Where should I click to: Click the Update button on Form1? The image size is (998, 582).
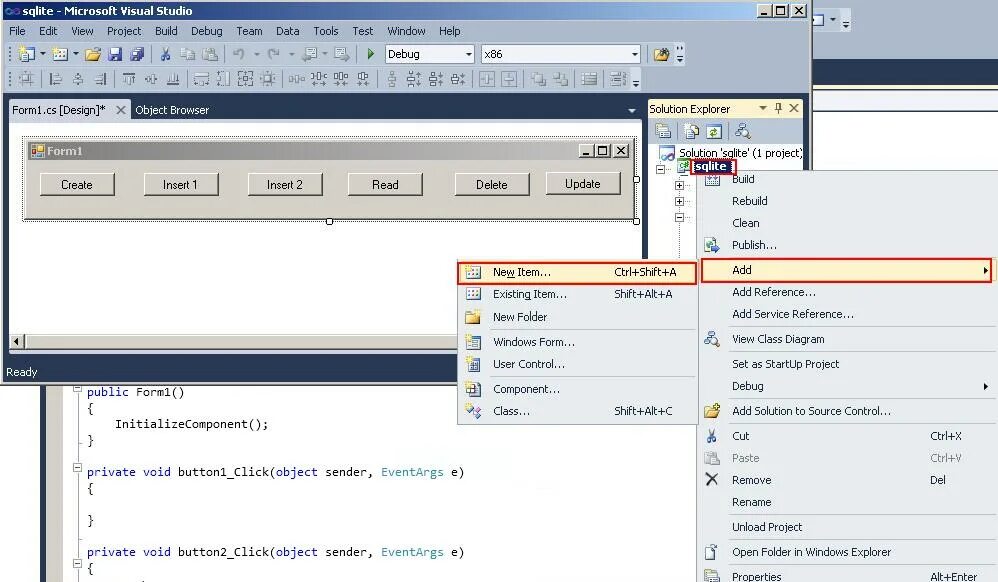(x=582, y=183)
